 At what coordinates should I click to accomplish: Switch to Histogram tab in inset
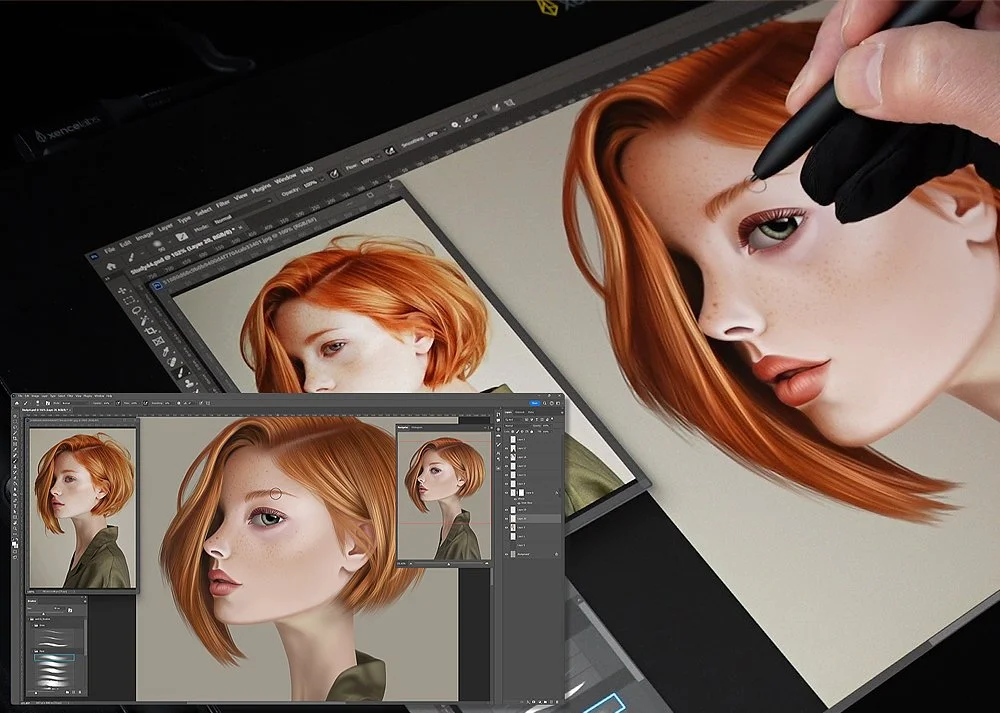tap(416, 427)
